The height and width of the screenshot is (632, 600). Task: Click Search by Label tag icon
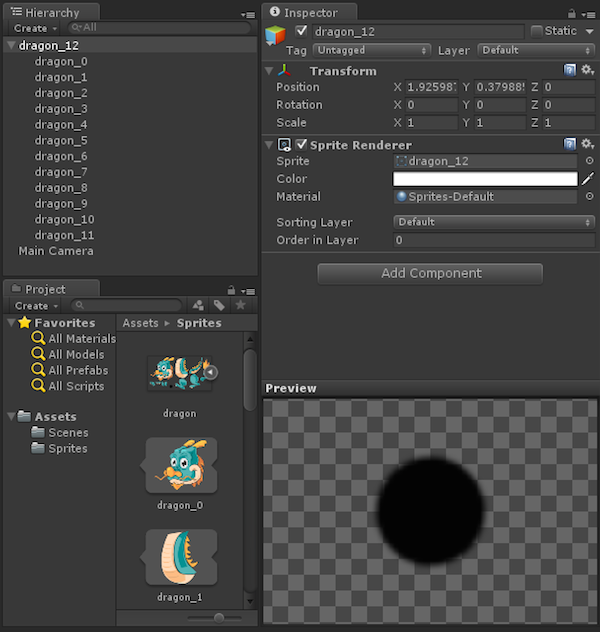(219, 305)
